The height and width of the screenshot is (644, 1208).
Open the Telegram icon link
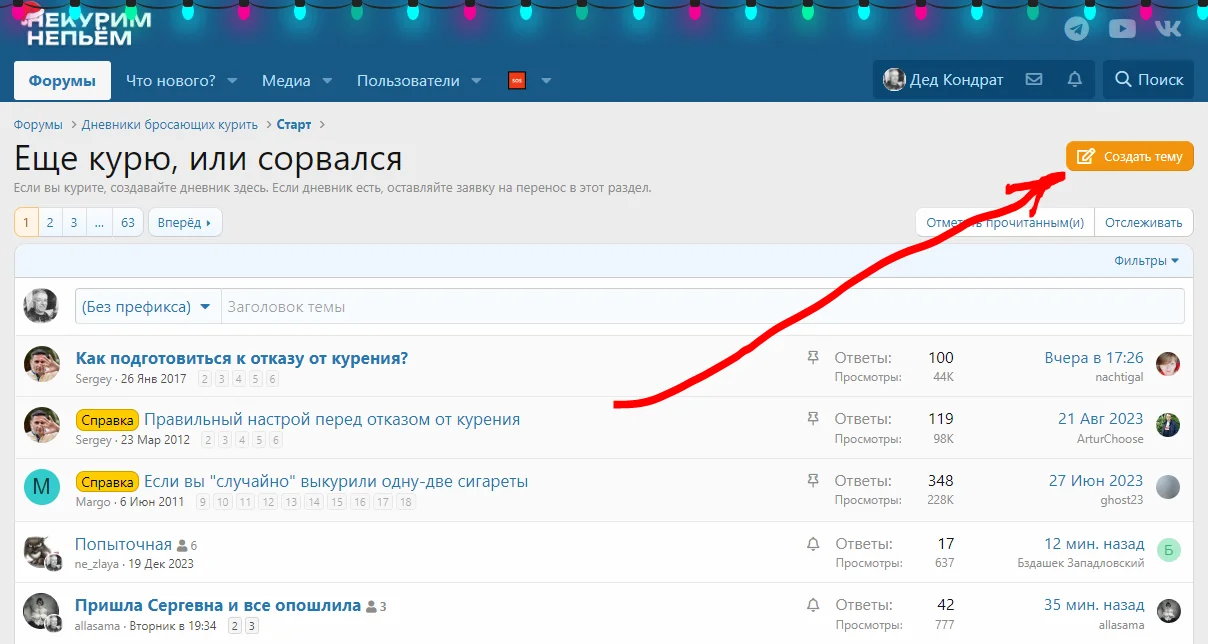[x=1077, y=28]
